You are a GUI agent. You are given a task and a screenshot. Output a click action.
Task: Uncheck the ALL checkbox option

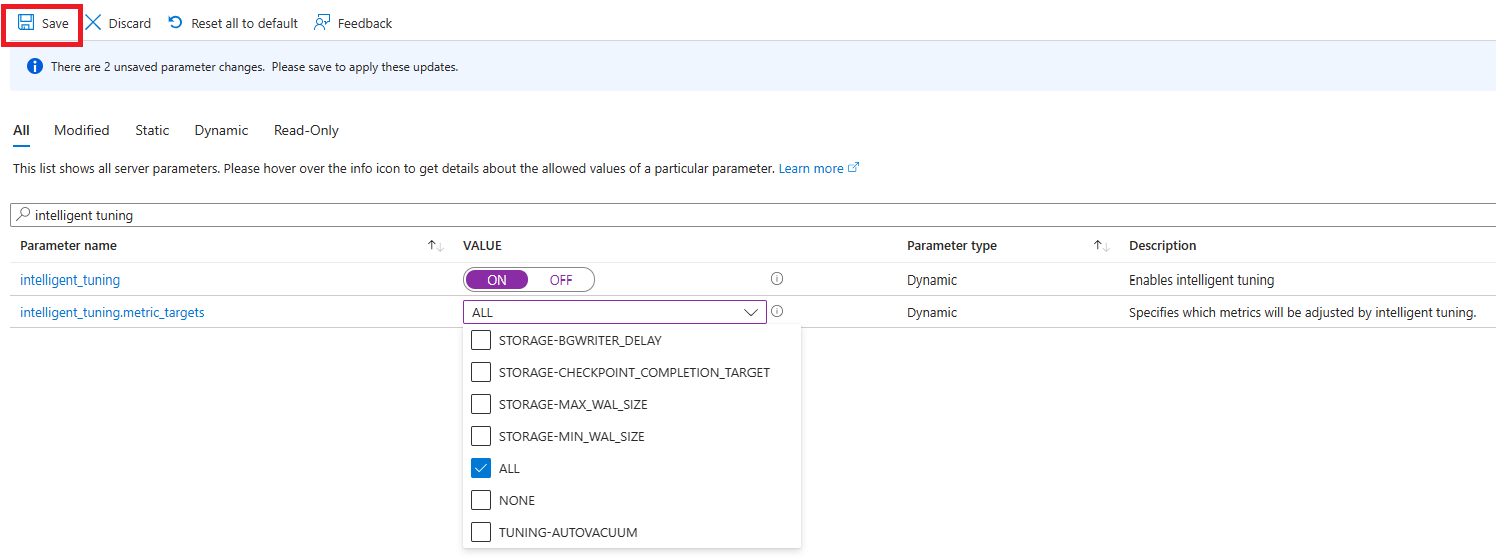pyautogui.click(x=481, y=469)
